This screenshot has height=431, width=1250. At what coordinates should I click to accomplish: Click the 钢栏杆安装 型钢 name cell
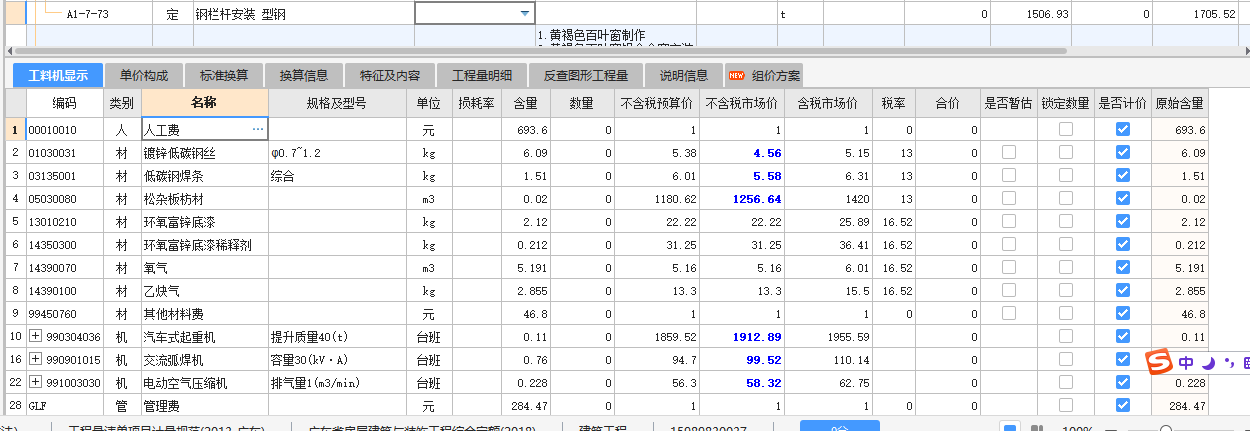click(303, 14)
